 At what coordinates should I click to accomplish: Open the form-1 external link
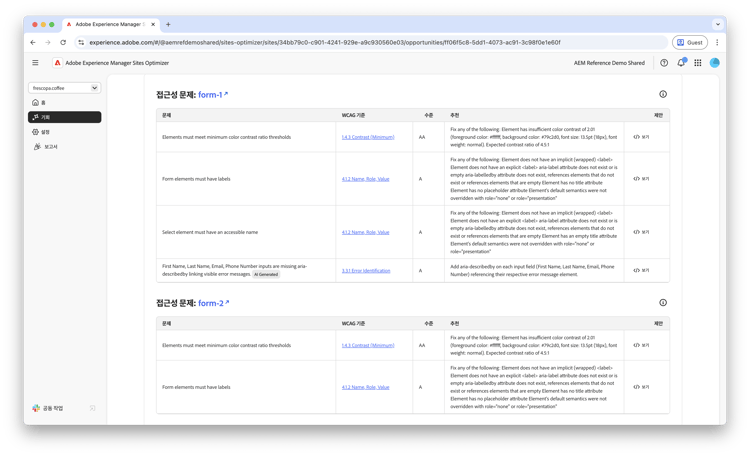(x=213, y=95)
